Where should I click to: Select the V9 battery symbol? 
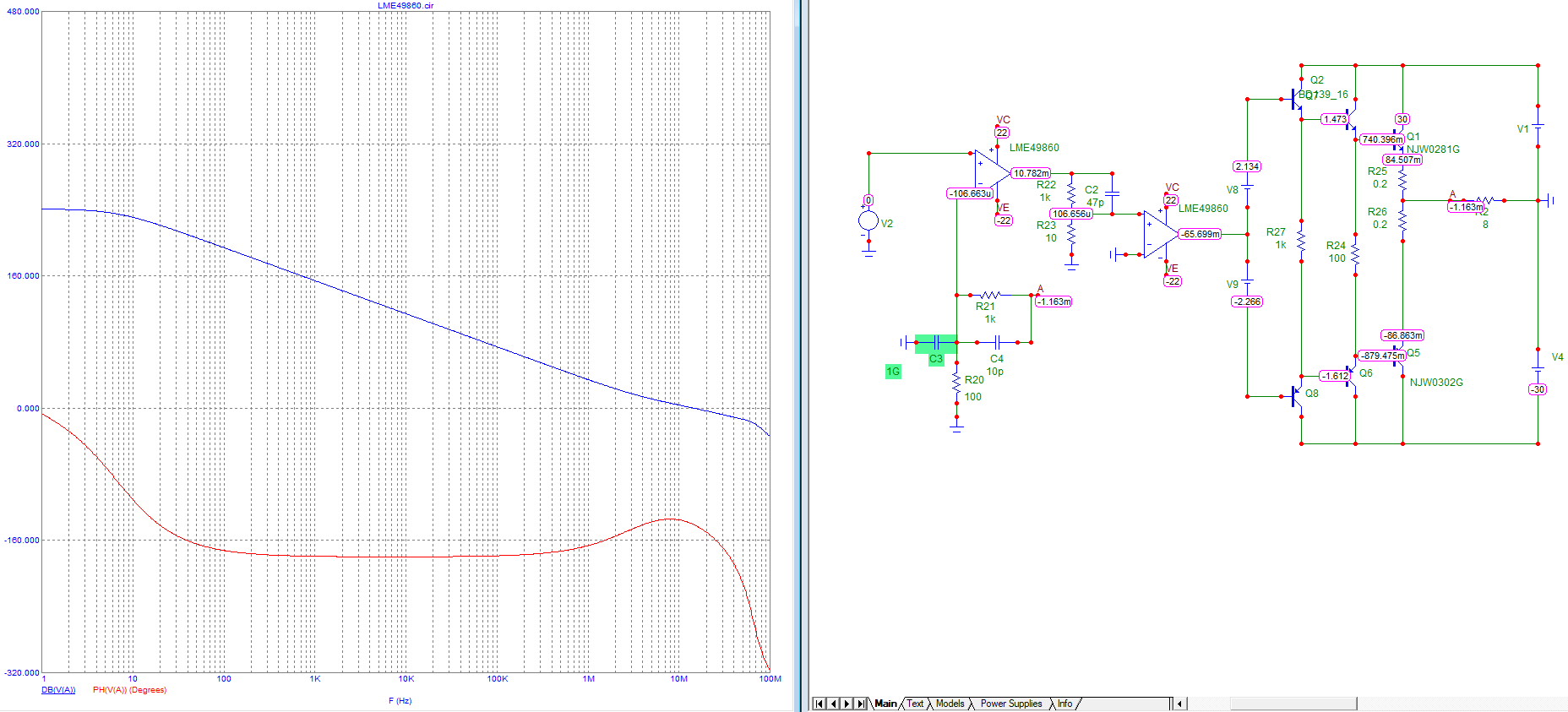[1247, 280]
